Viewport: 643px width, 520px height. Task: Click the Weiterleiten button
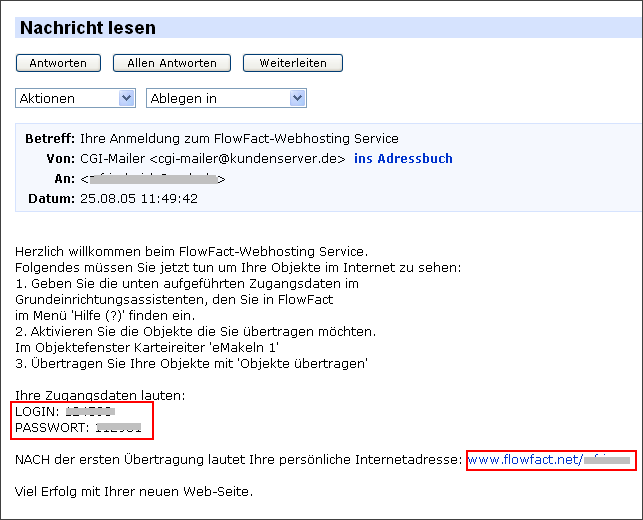coord(293,63)
